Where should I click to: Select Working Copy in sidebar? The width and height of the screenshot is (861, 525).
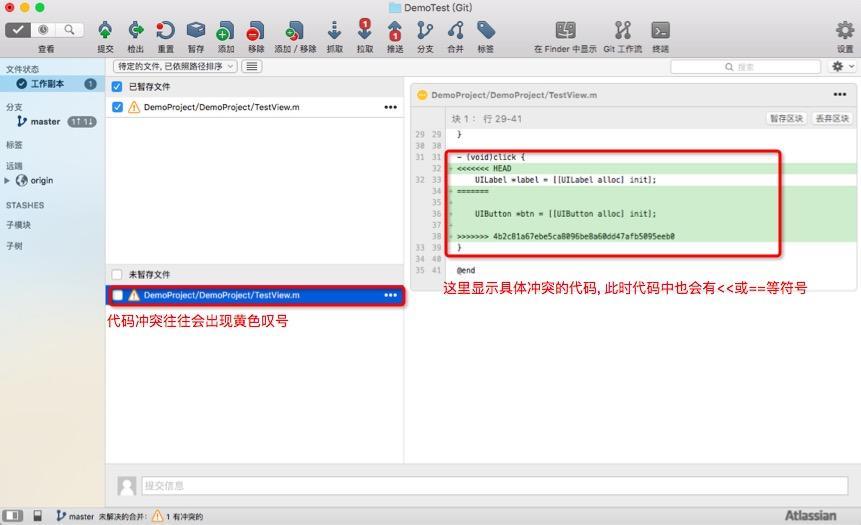click(x=53, y=84)
